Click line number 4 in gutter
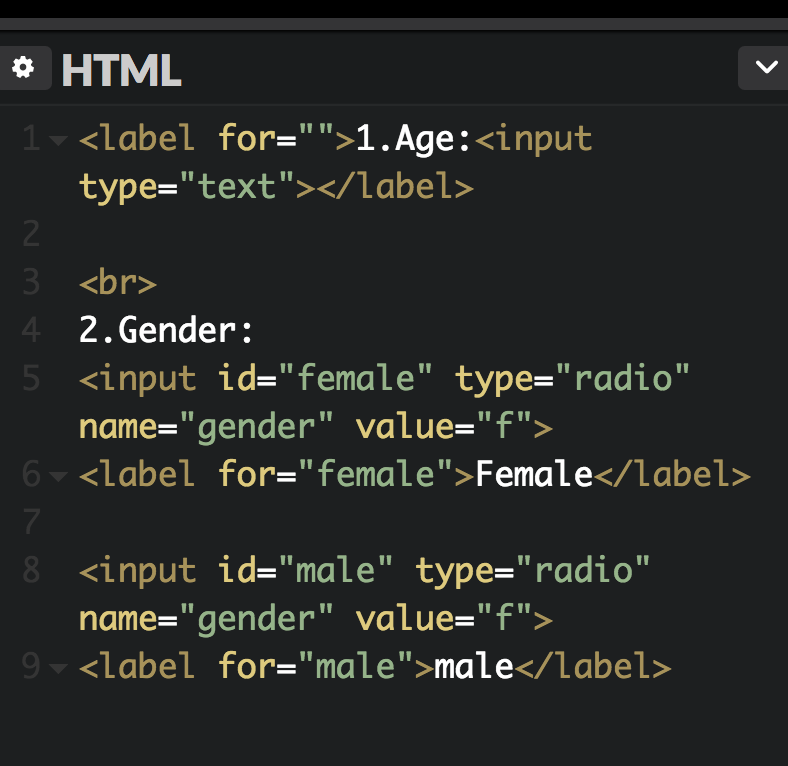The height and width of the screenshot is (766, 788). [x=31, y=330]
